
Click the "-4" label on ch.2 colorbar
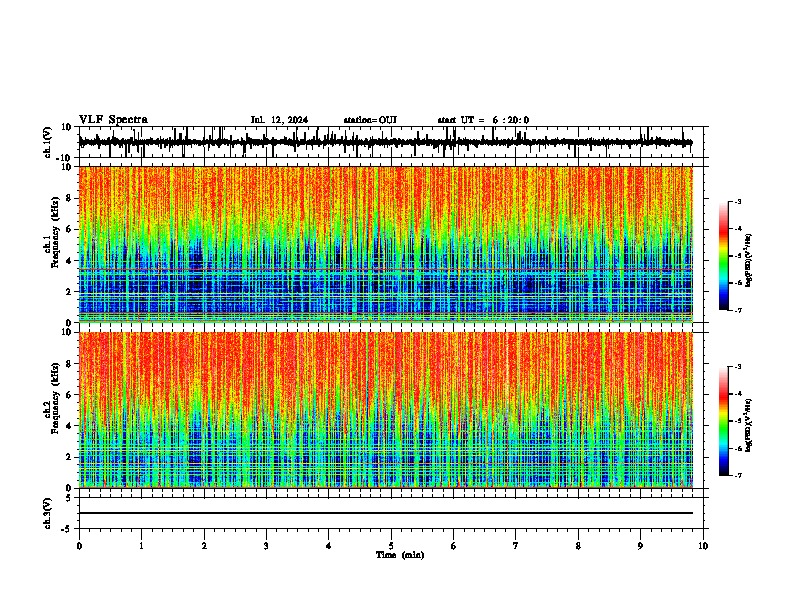(737, 394)
